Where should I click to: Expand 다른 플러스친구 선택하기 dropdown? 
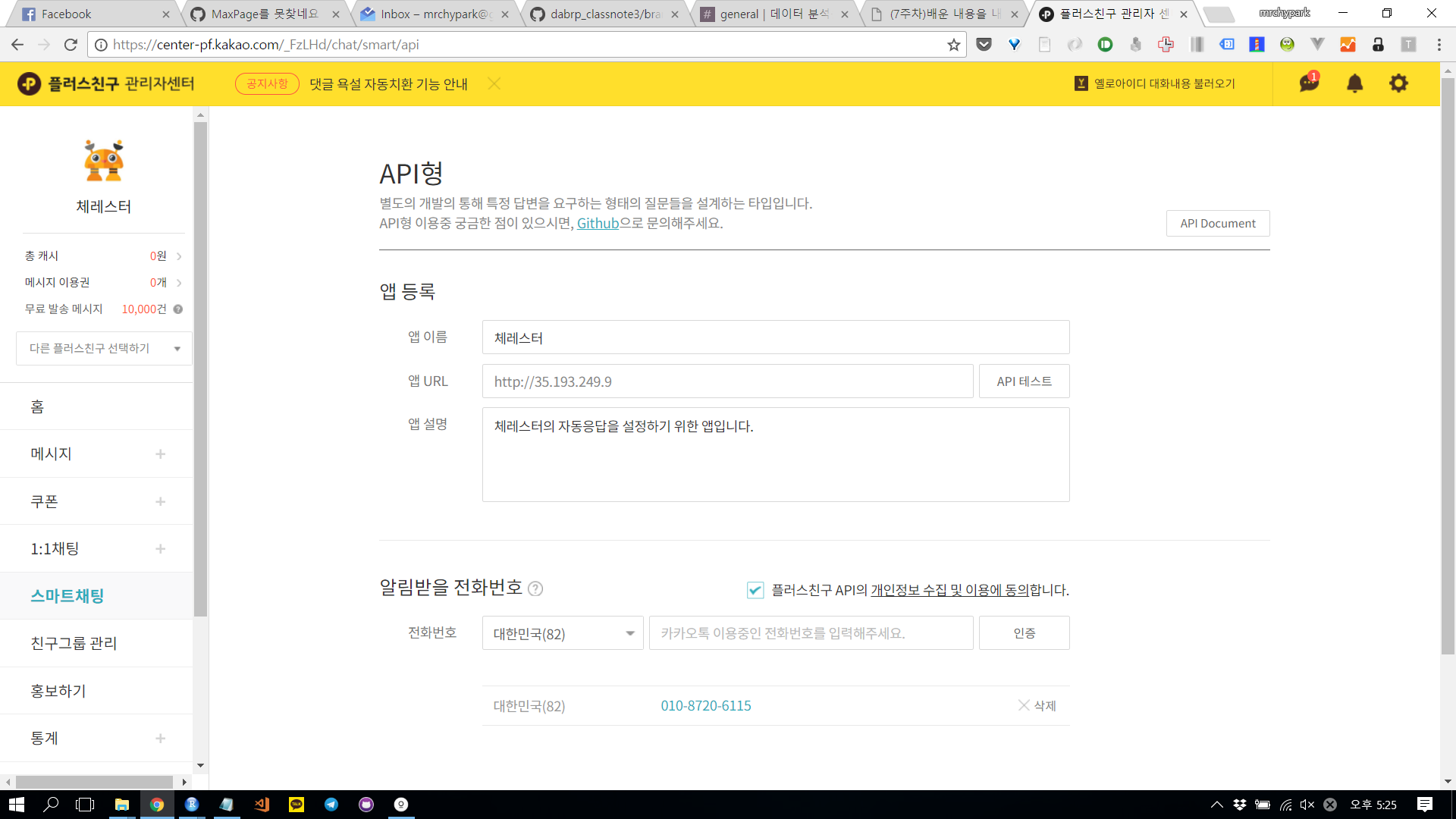click(x=104, y=348)
